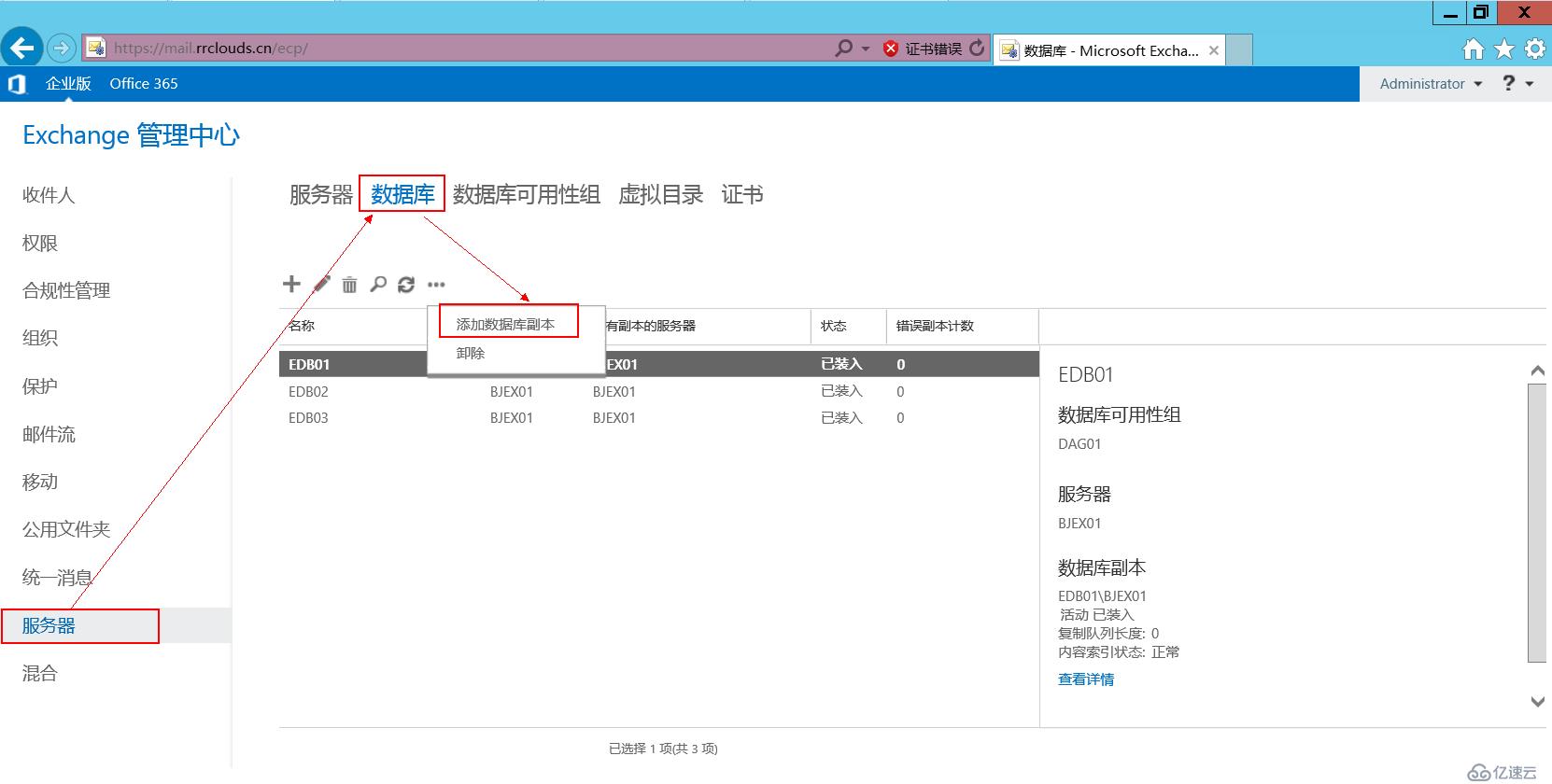
Task: Select the EDB02 database row
Action: point(658,391)
